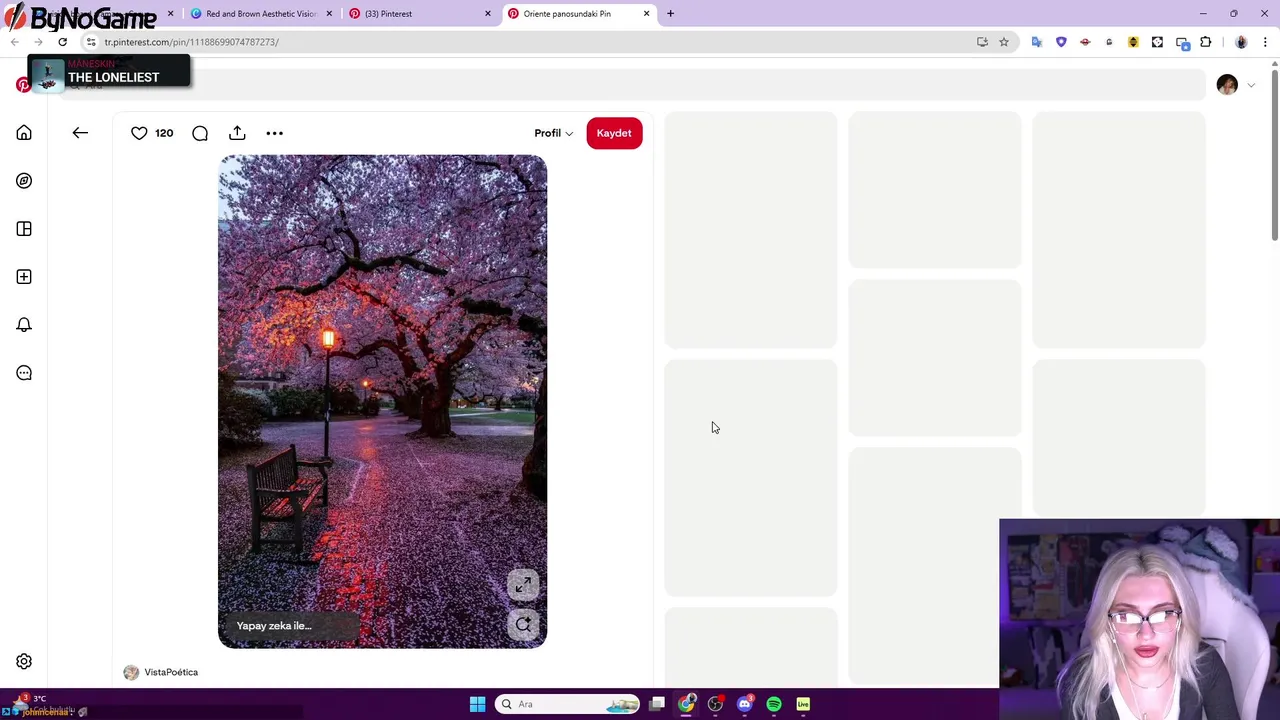Open the settings gear in Pinterest sidebar
The height and width of the screenshot is (720, 1280).
click(x=24, y=661)
